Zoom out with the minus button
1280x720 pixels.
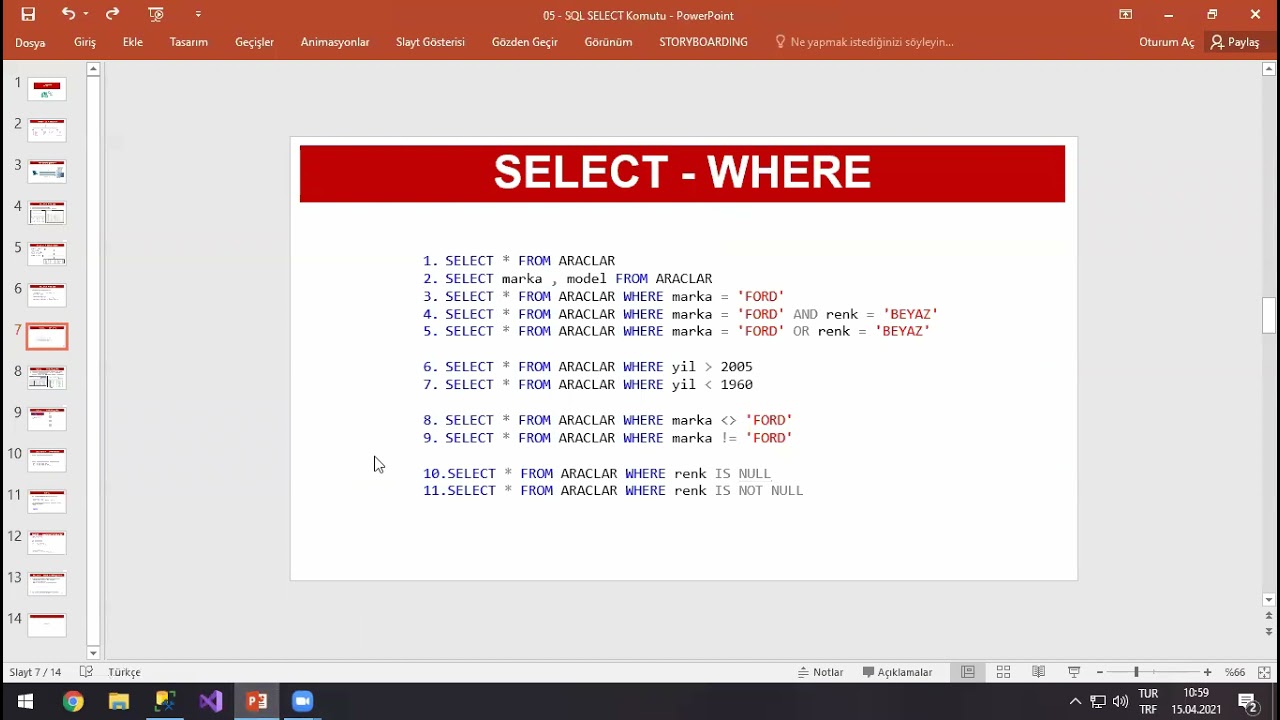pos(1100,672)
